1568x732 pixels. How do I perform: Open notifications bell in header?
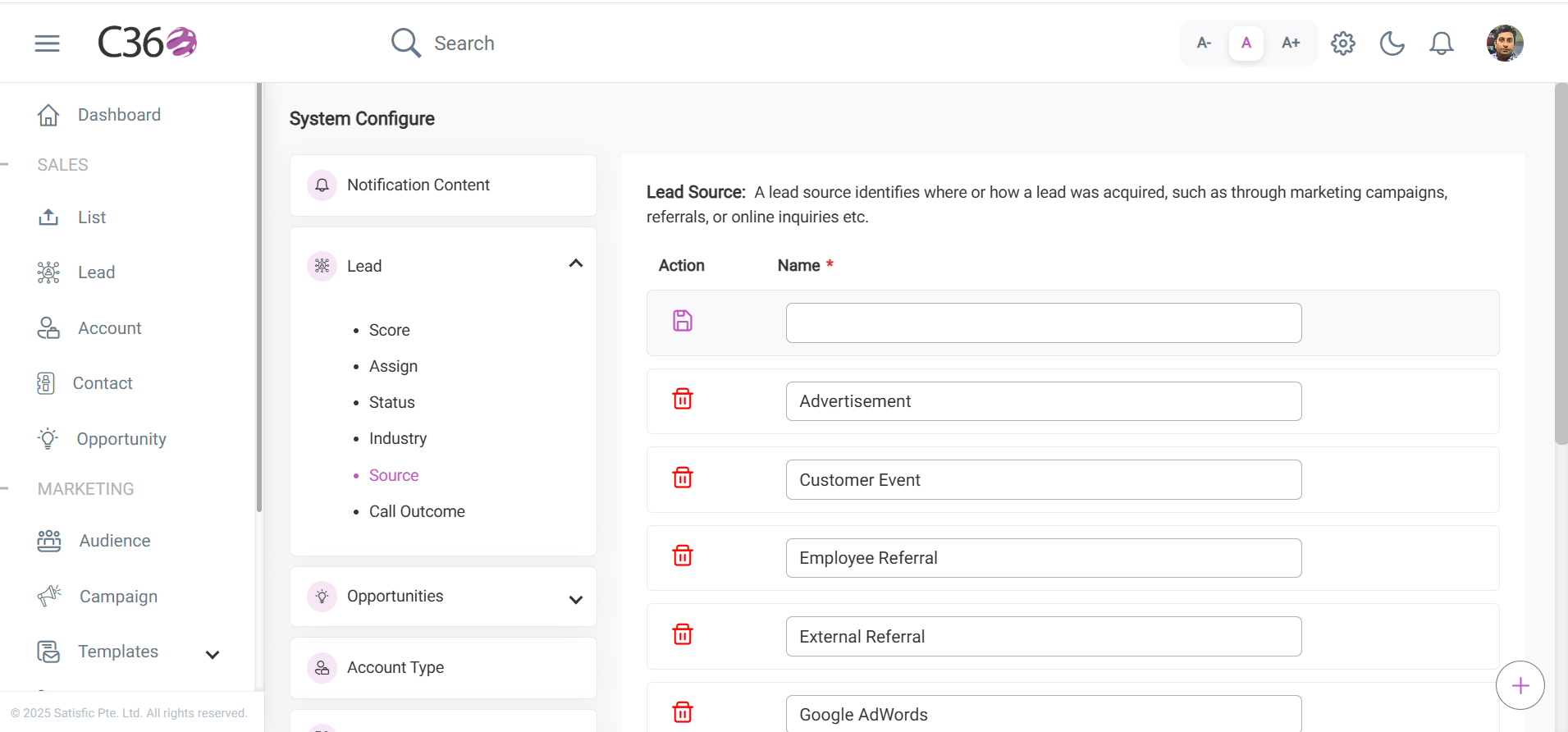(x=1442, y=43)
